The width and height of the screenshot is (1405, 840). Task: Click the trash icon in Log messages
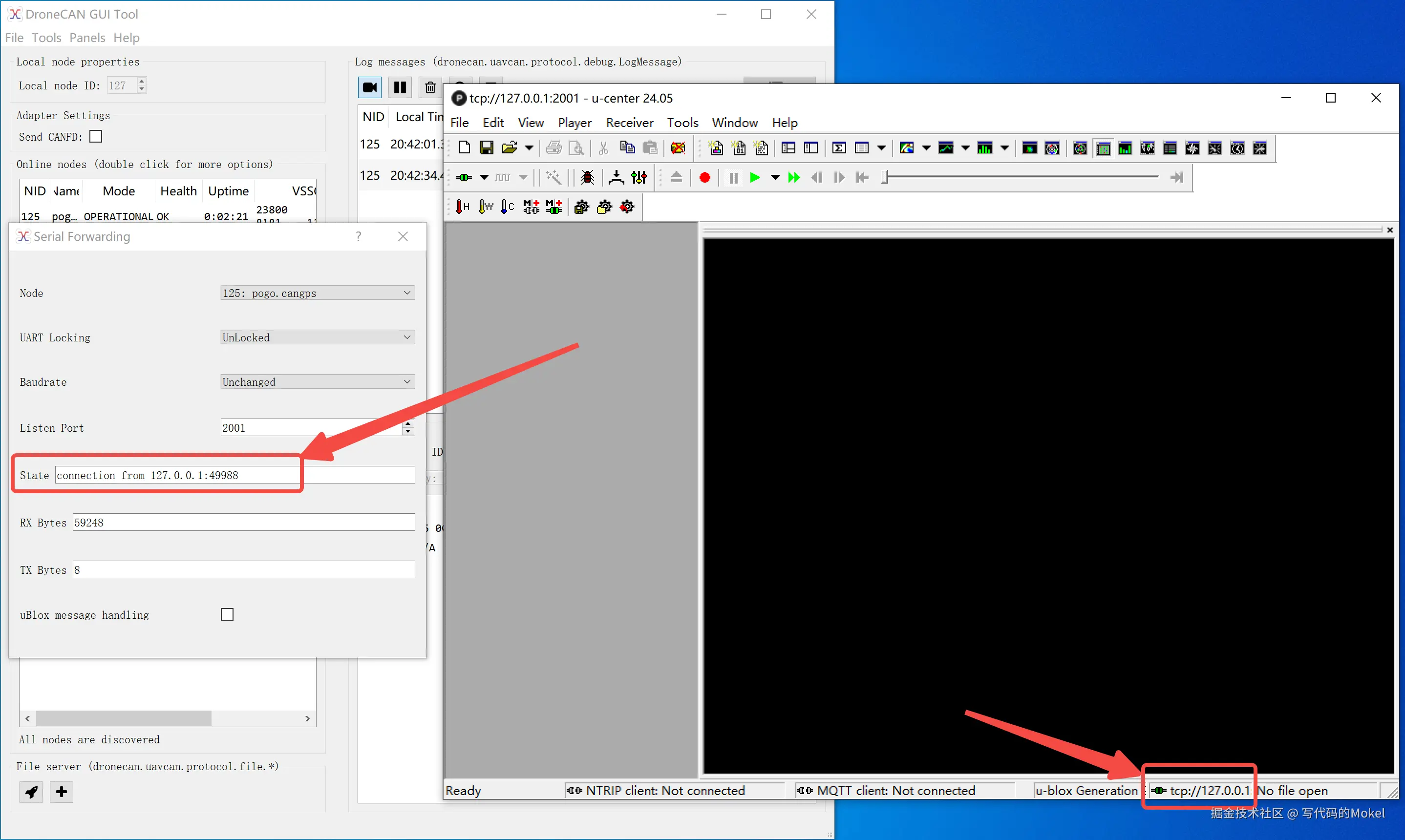coord(430,88)
